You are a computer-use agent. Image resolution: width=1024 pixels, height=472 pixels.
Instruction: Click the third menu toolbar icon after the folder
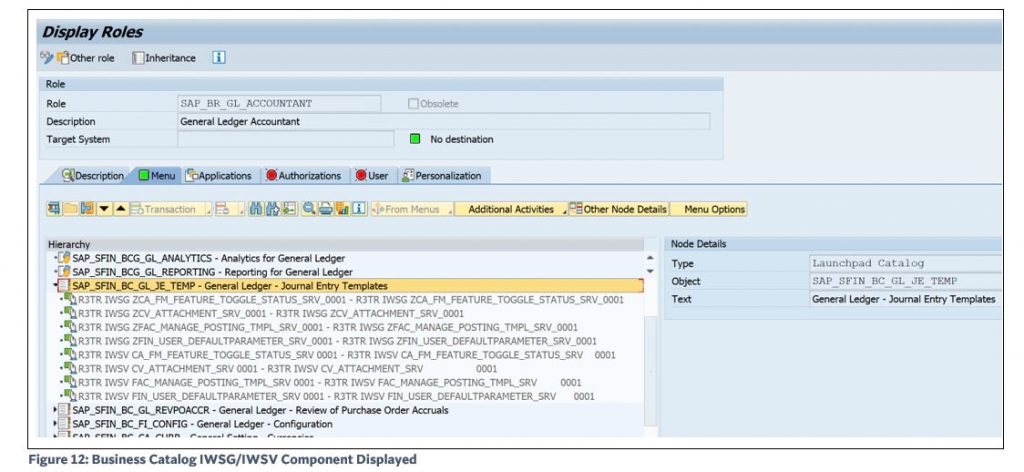point(88,209)
